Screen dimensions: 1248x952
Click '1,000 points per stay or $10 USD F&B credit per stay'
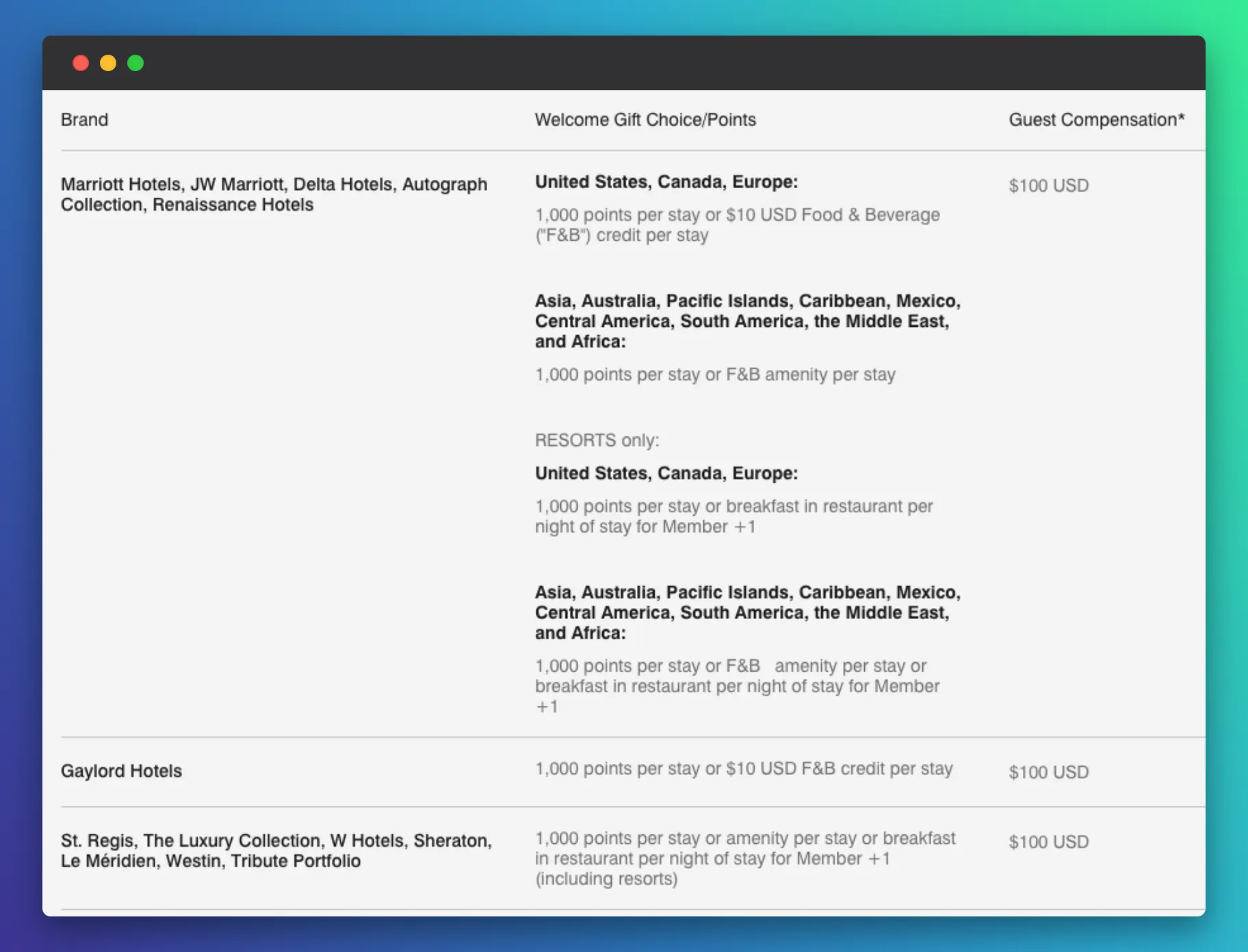744,769
